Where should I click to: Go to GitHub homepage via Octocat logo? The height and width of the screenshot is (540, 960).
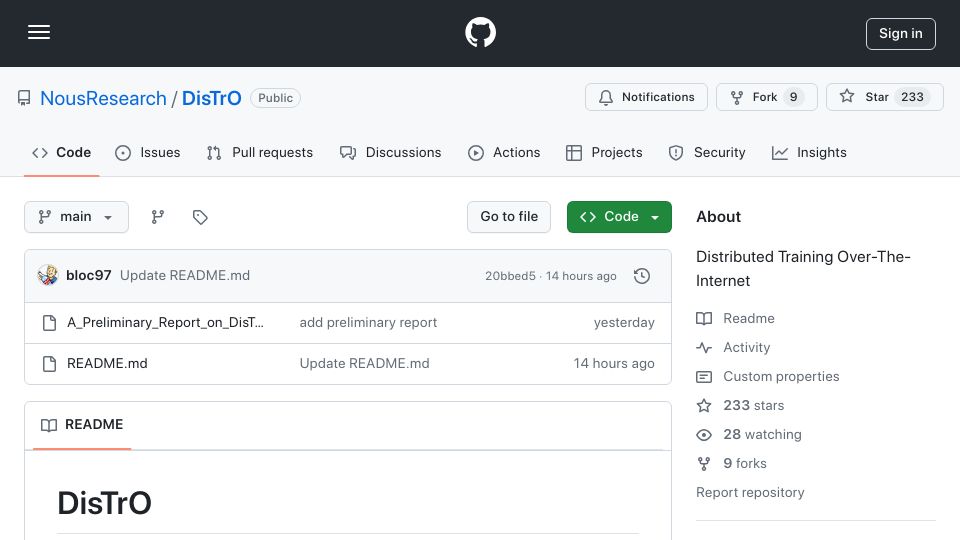(480, 32)
